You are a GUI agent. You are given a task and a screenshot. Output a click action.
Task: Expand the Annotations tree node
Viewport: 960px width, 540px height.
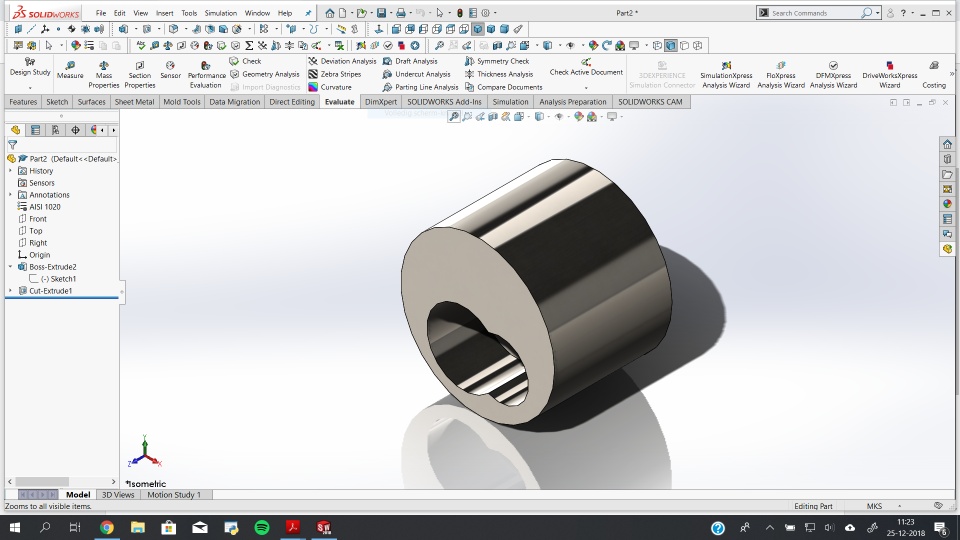click(x=10, y=195)
